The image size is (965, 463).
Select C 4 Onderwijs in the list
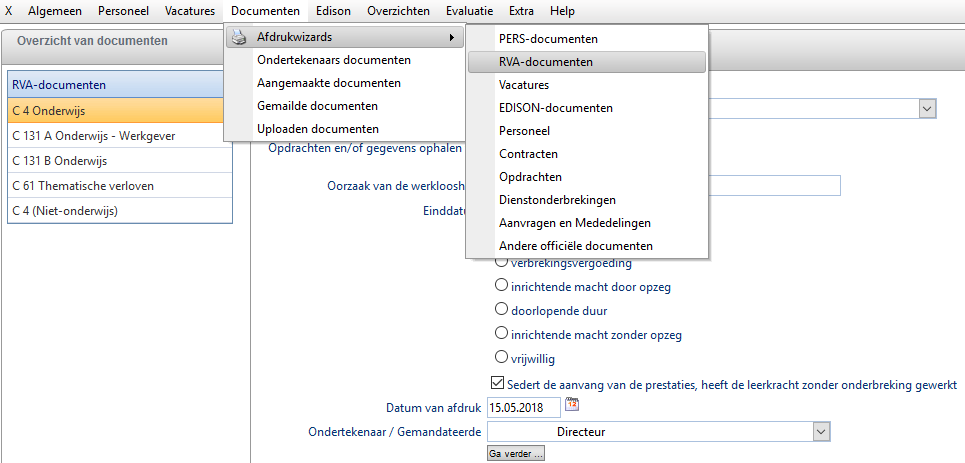[x=120, y=111]
